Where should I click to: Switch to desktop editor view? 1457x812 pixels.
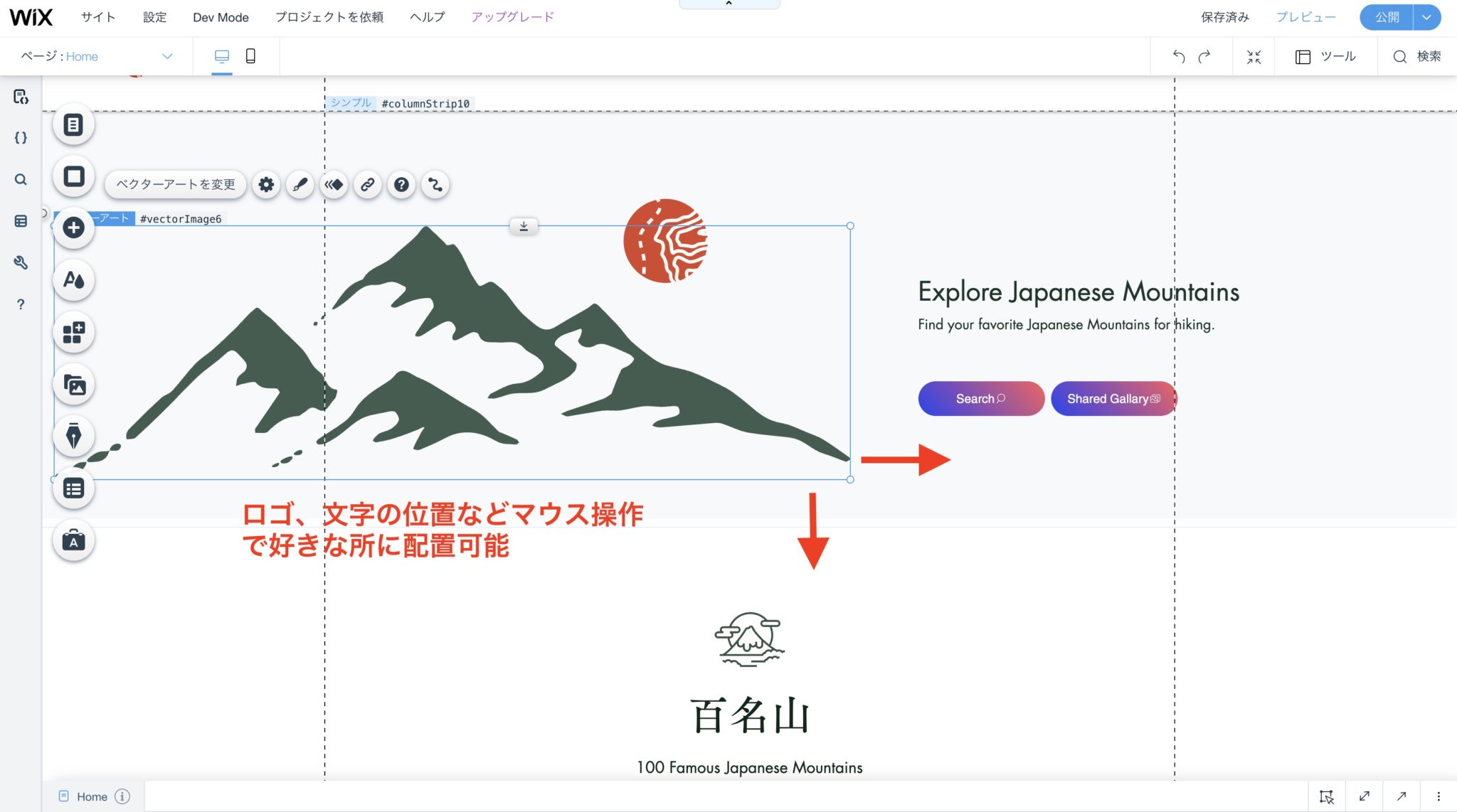click(x=223, y=56)
